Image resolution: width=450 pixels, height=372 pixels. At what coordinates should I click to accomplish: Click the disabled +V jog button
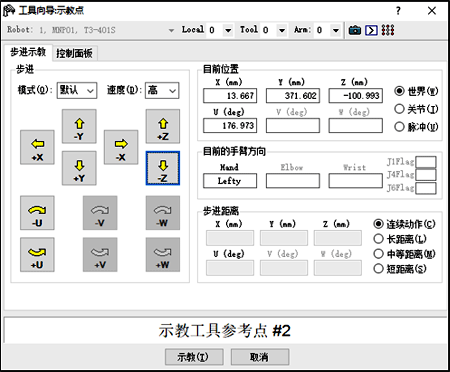100,255
